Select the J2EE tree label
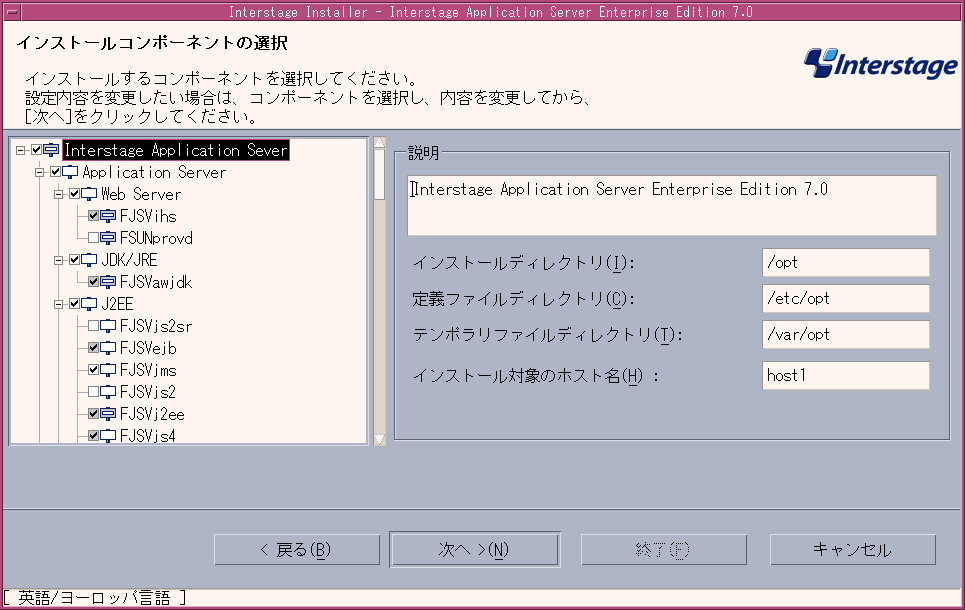 tap(117, 304)
